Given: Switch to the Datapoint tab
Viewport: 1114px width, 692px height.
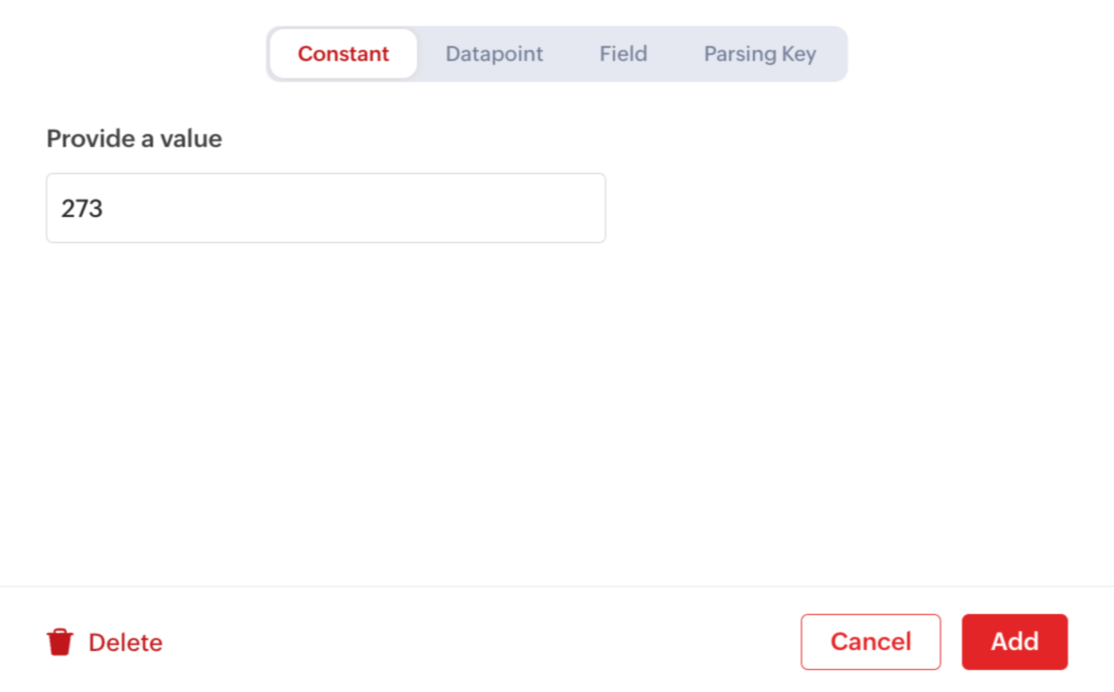Looking at the screenshot, I should point(494,54).
